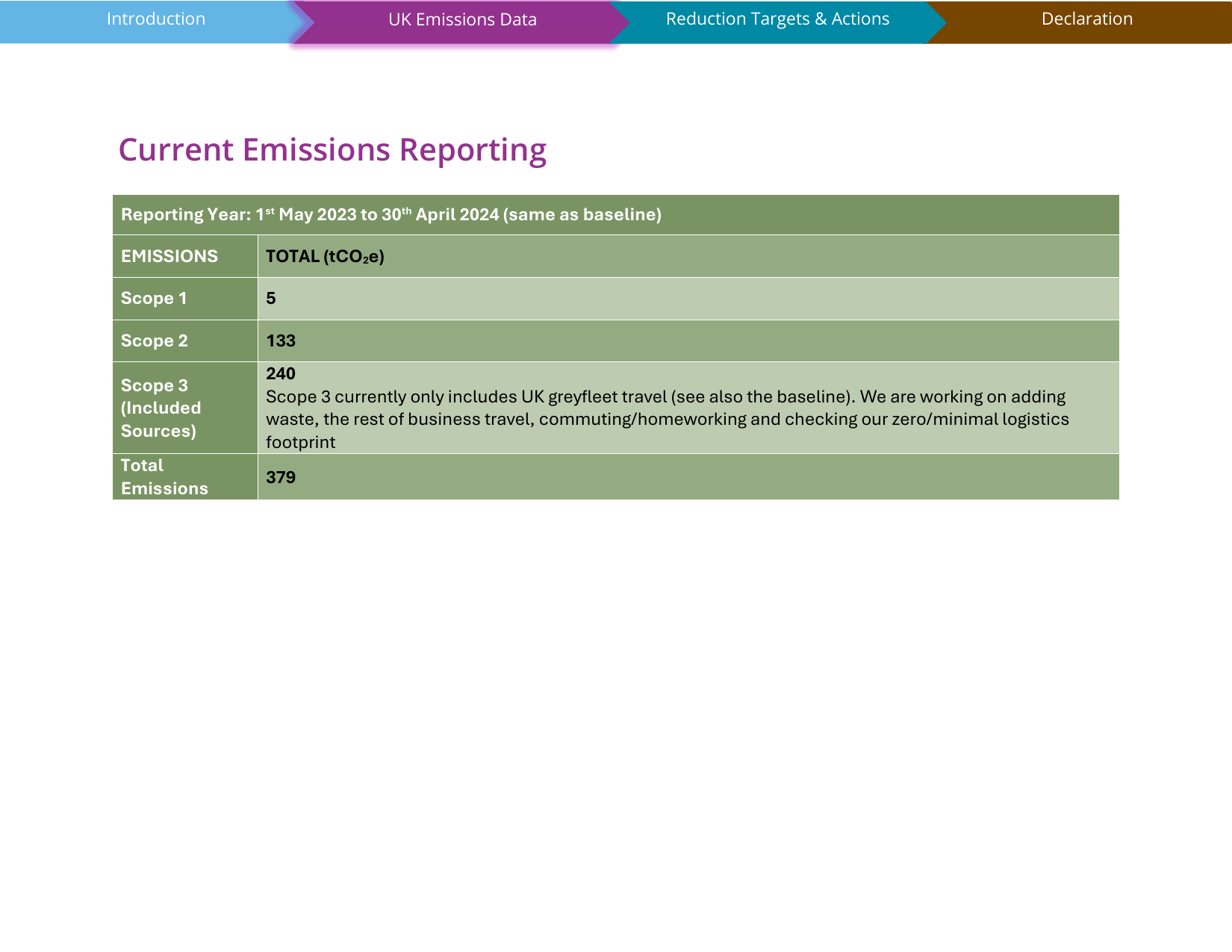Click the Current Emissions Reporting heading
Image resolution: width=1232 pixels, height=952 pixels.
[332, 150]
